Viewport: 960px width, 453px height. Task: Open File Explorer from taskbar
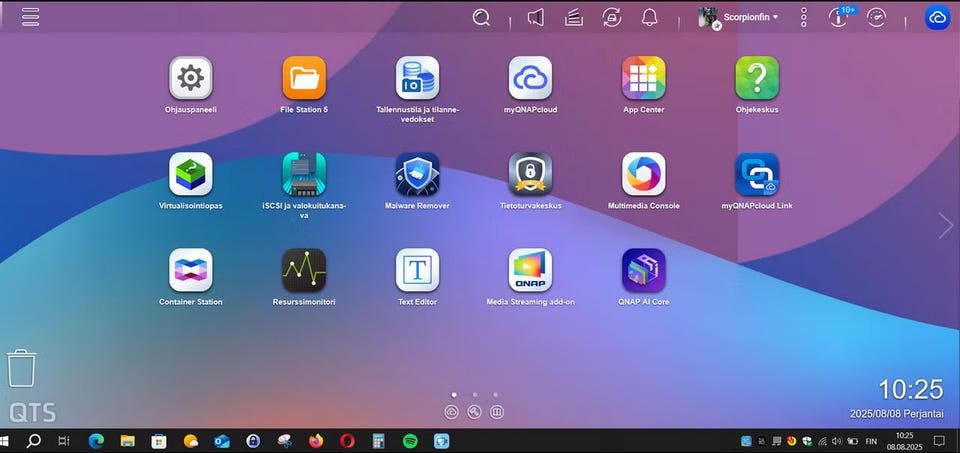(127, 441)
